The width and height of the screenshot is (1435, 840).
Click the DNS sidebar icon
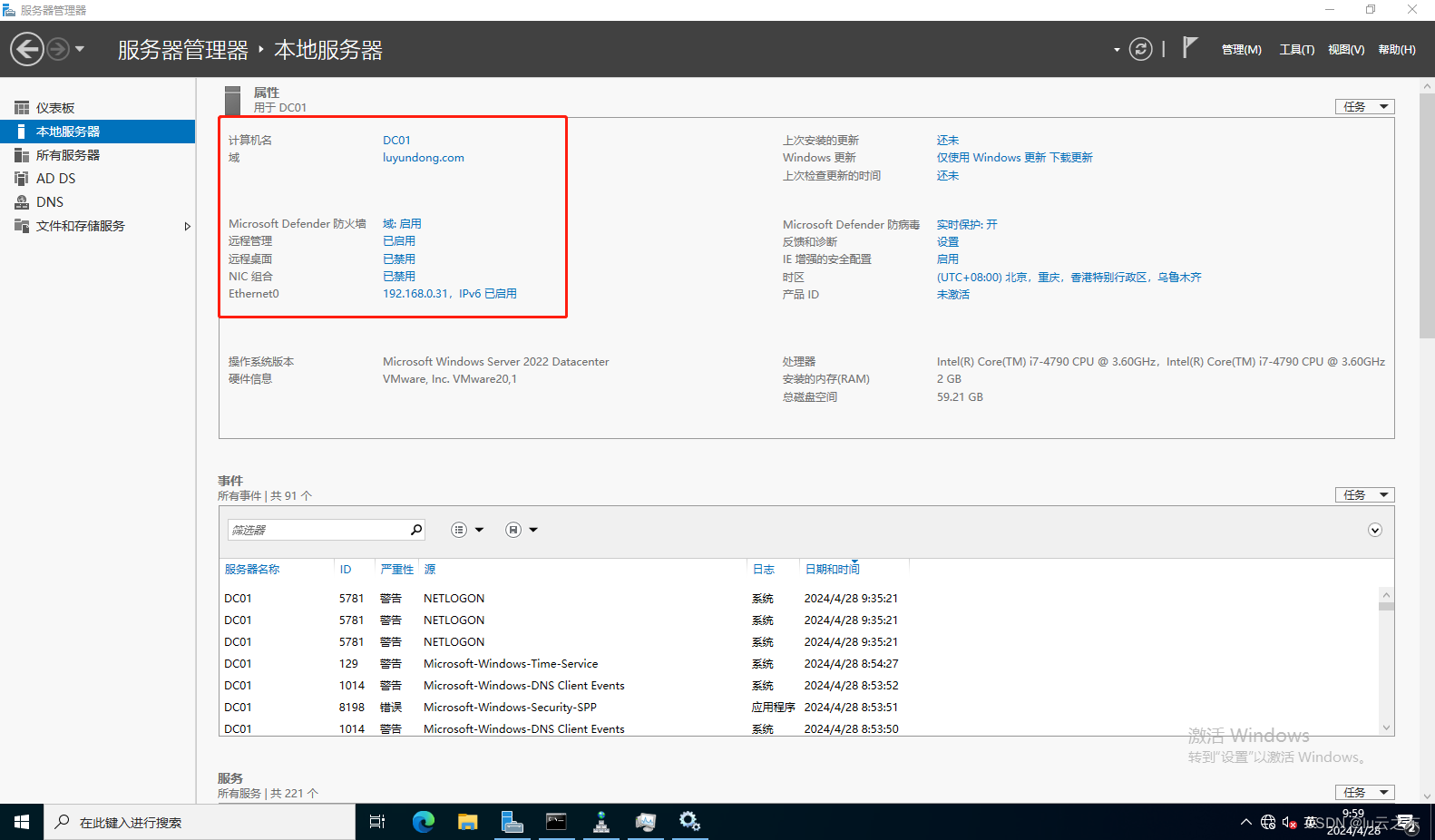point(22,202)
